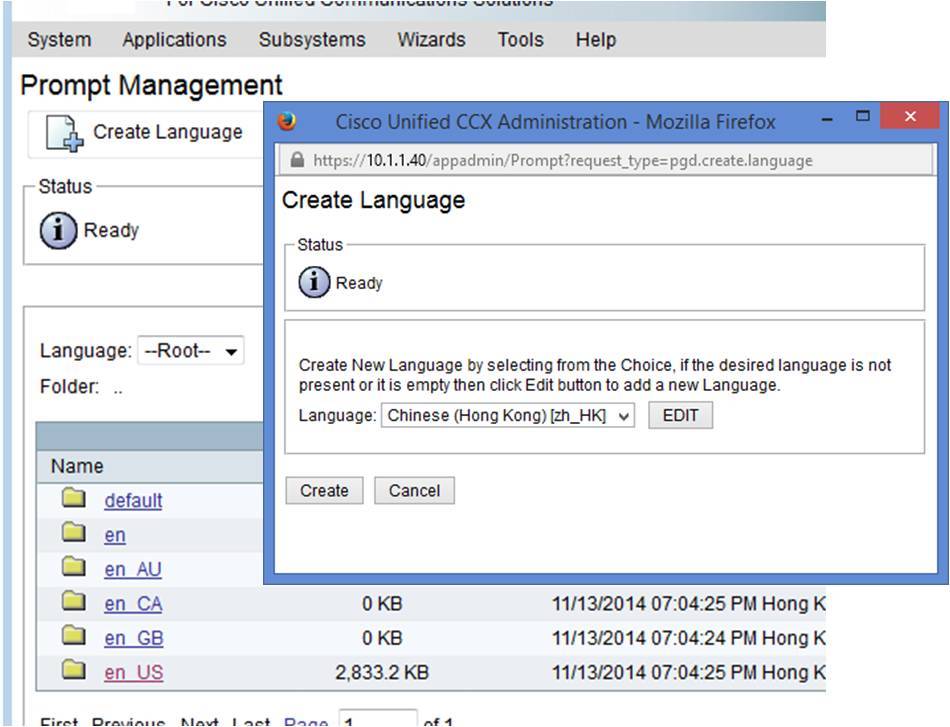Open the en_AU folder link
Image resolution: width=950 pixels, height=727 pixels.
coord(133,569)
